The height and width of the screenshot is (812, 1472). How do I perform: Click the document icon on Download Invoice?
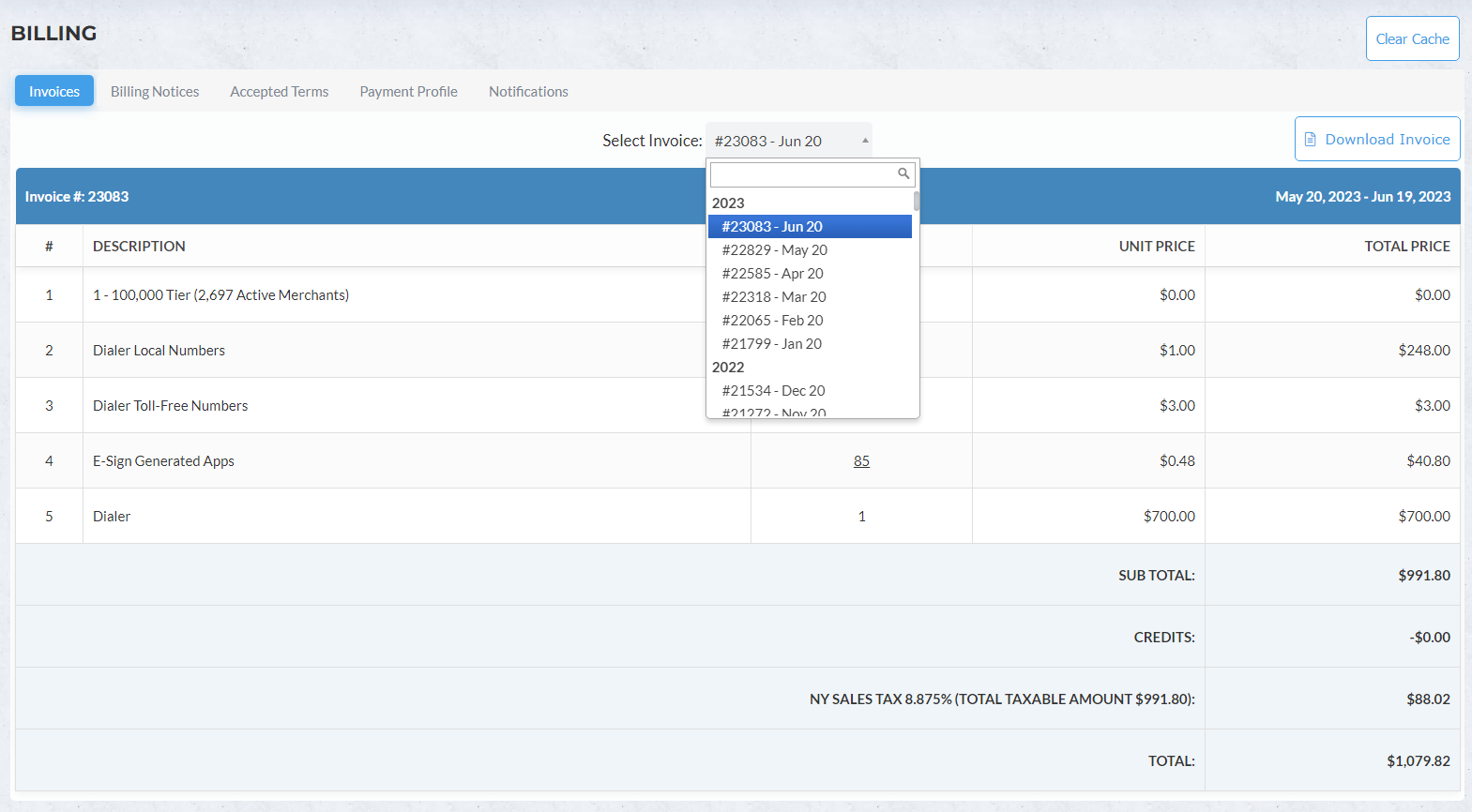[x=1311, y=140]
